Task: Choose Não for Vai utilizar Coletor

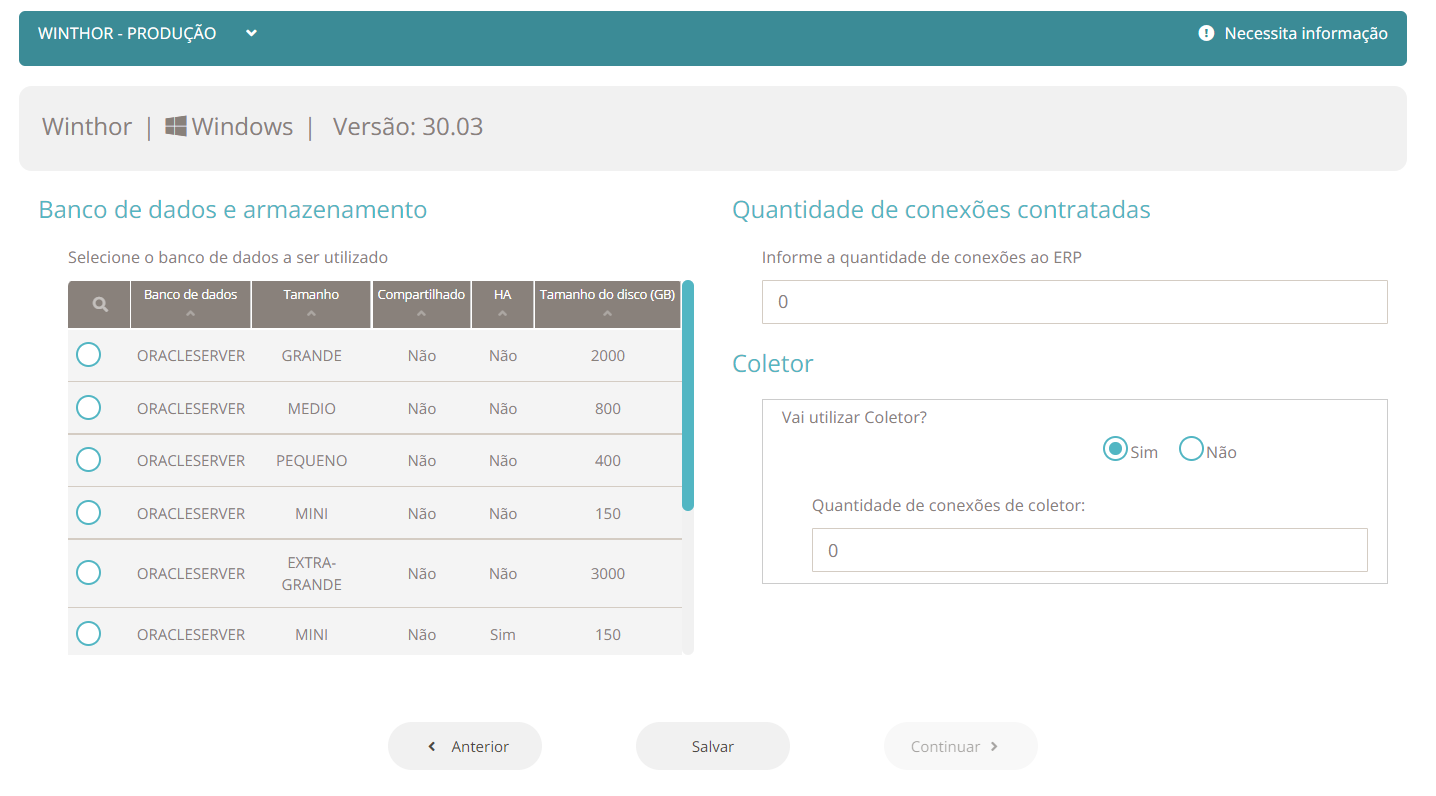Action: pyautogui.click(x=1191, y=449)
